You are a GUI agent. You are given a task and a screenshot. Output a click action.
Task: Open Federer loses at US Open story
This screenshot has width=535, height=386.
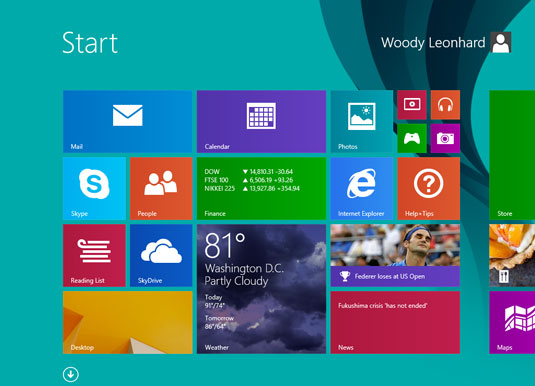(395, 255)
